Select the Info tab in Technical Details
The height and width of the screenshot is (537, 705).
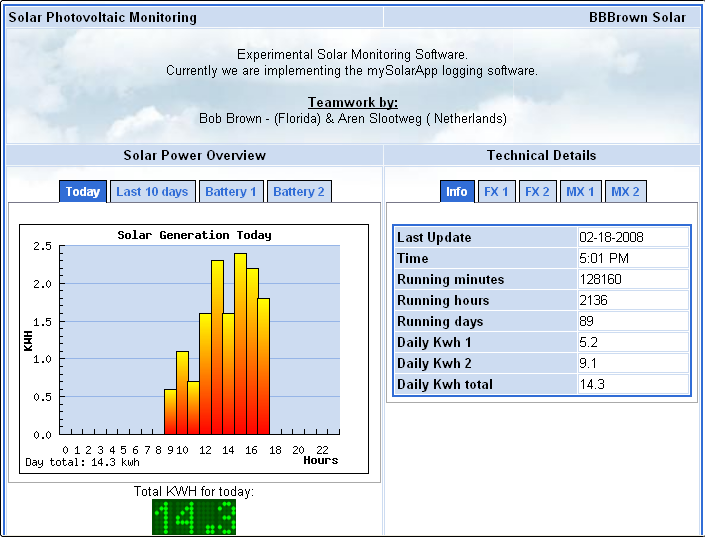pyautogui.click(x=457, y=192)
